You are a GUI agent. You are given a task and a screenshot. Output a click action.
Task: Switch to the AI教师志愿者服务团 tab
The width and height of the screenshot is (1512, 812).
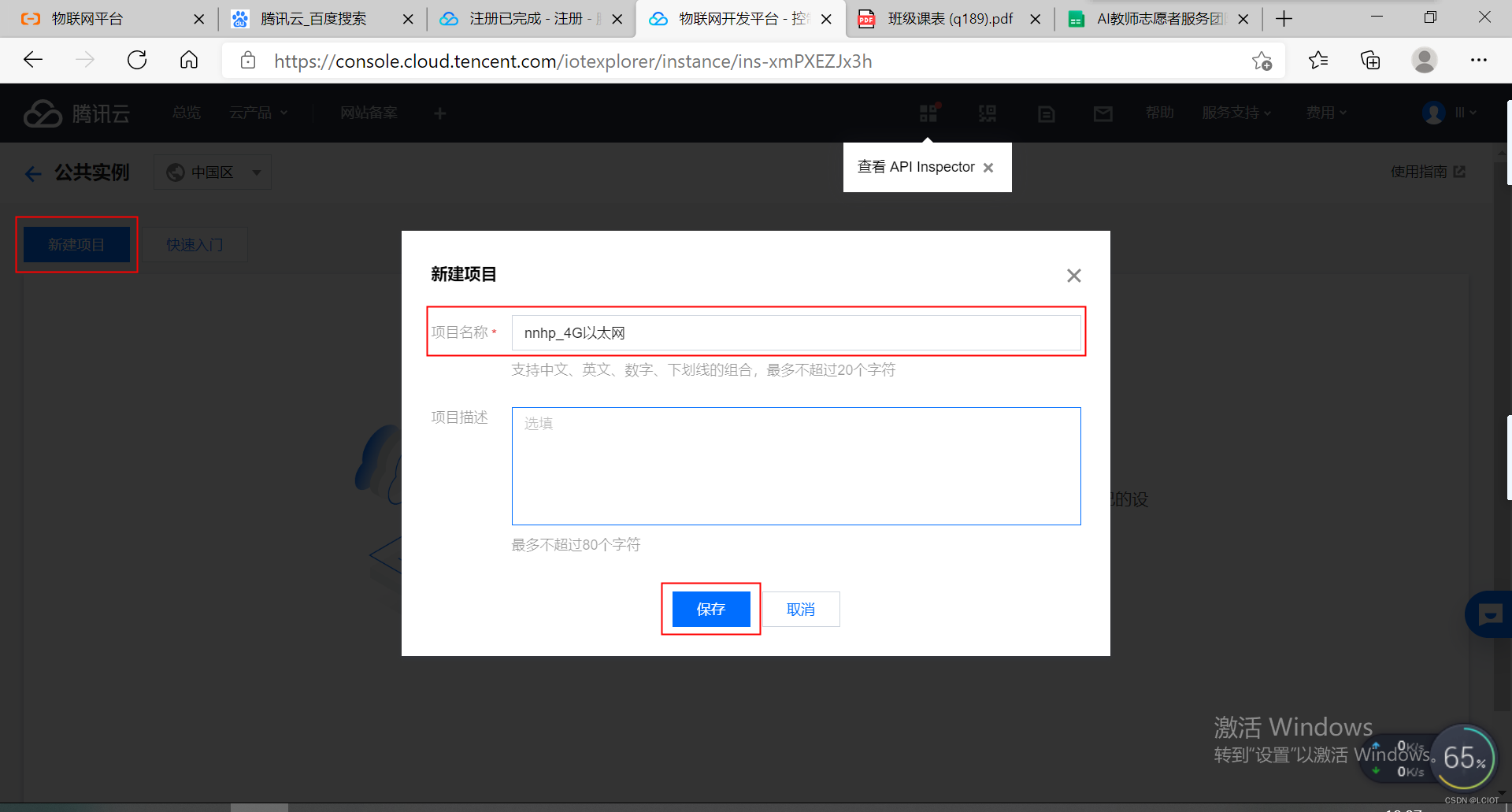pos(1159,19)
